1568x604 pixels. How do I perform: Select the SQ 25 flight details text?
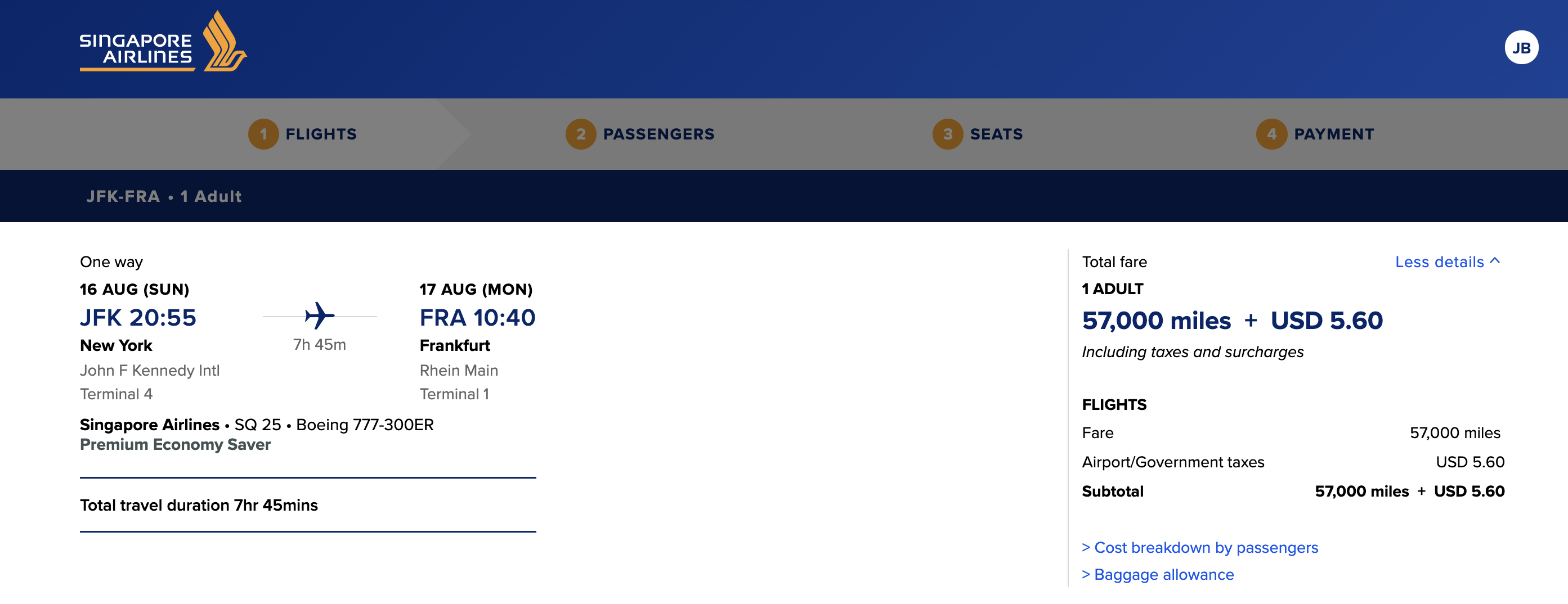258,425
